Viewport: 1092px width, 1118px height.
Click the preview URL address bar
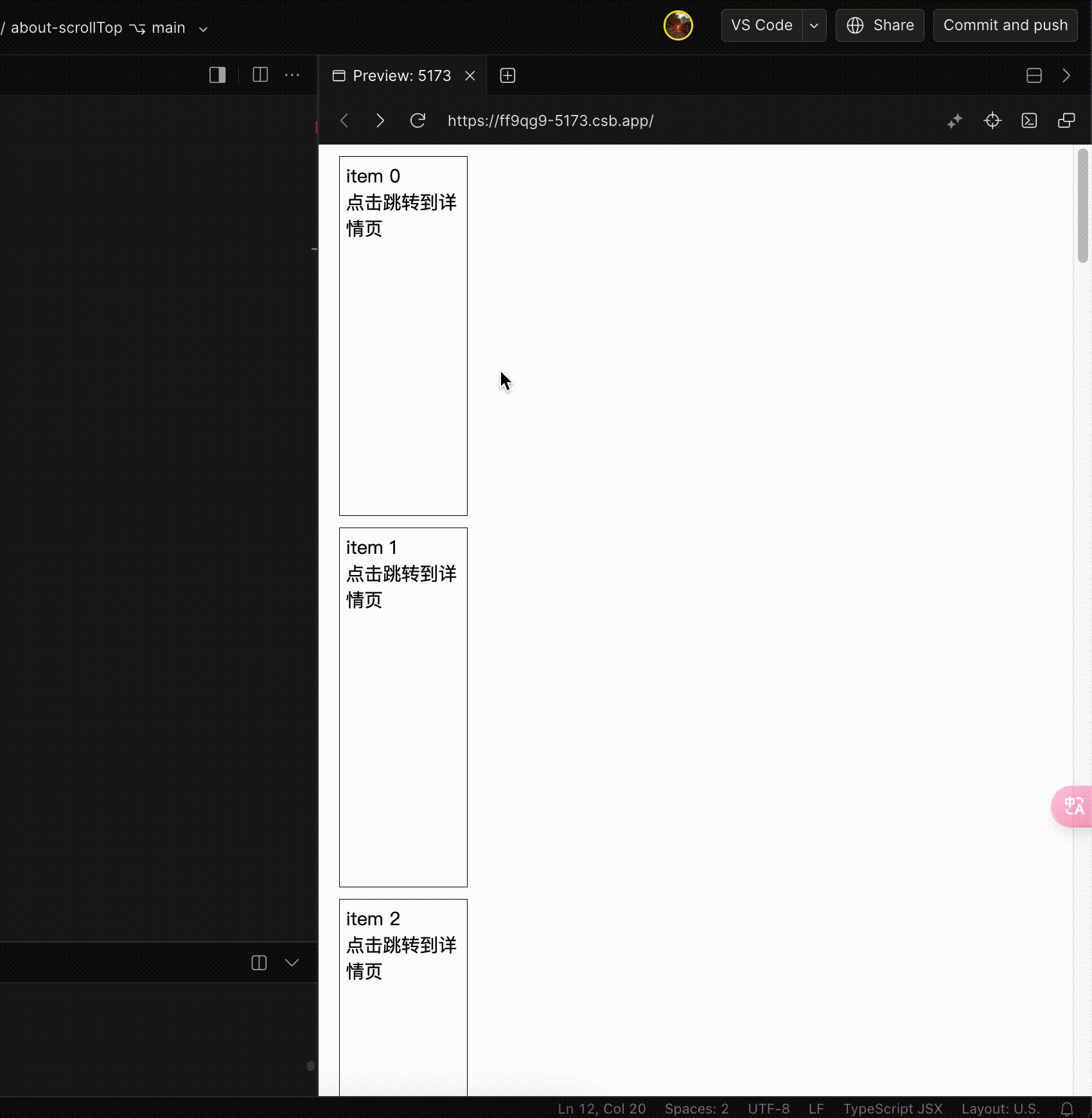(550, 121)
